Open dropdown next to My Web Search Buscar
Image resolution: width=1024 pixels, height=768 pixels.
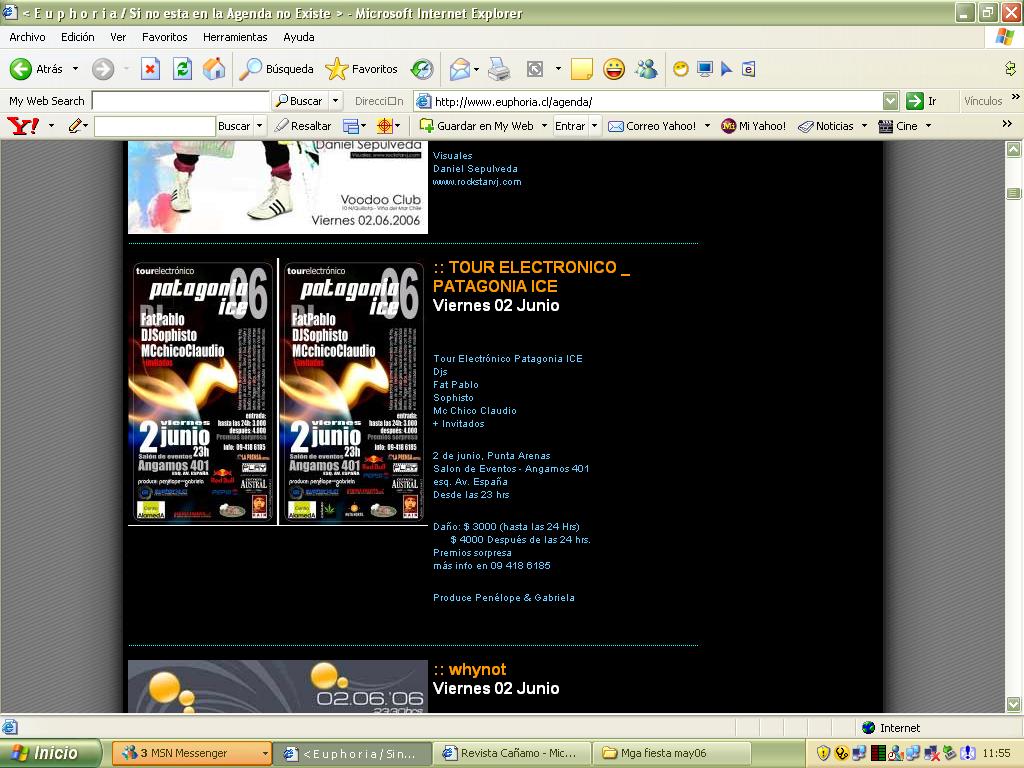336,101
